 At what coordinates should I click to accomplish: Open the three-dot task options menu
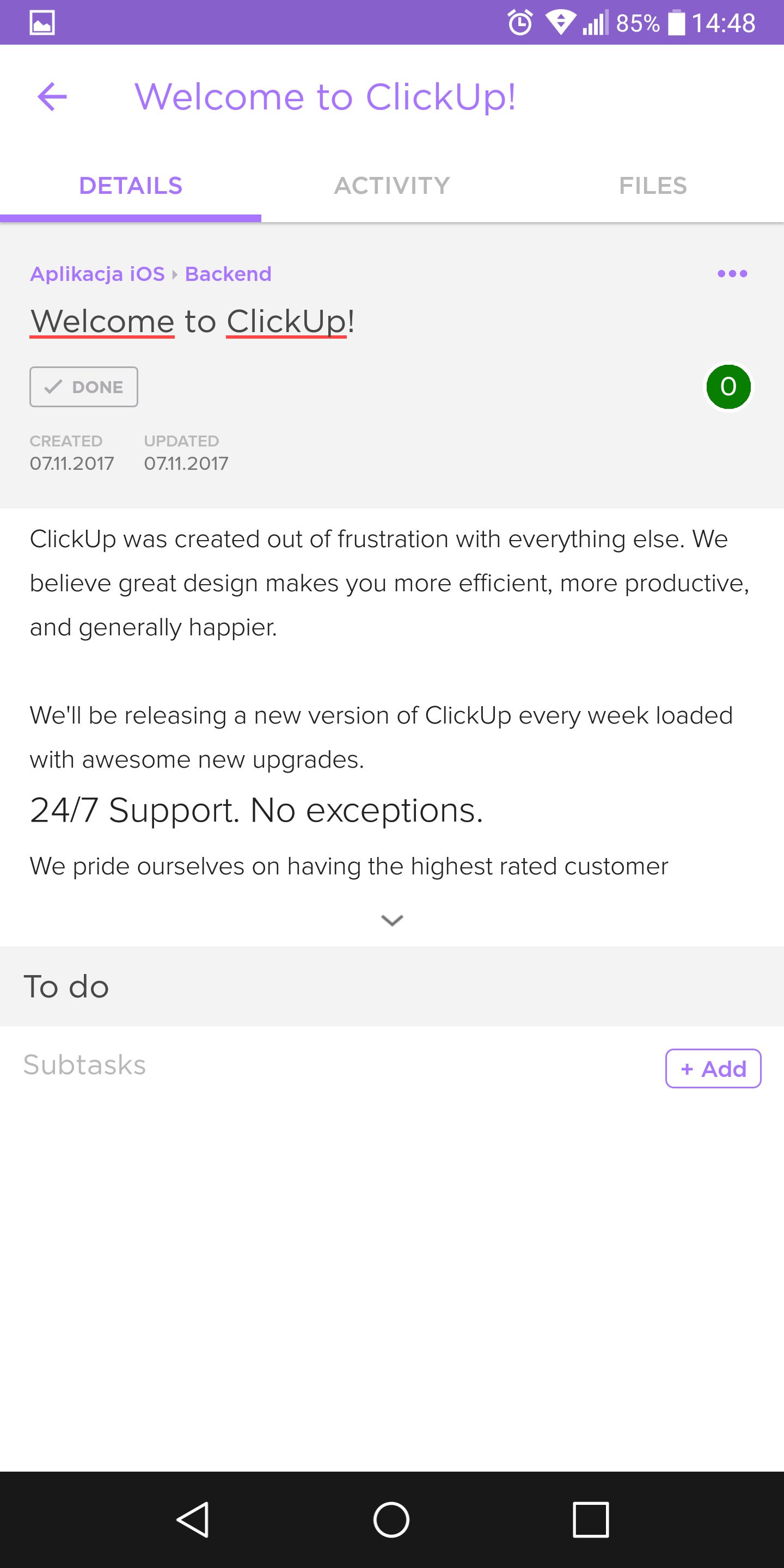pos(732,274)
